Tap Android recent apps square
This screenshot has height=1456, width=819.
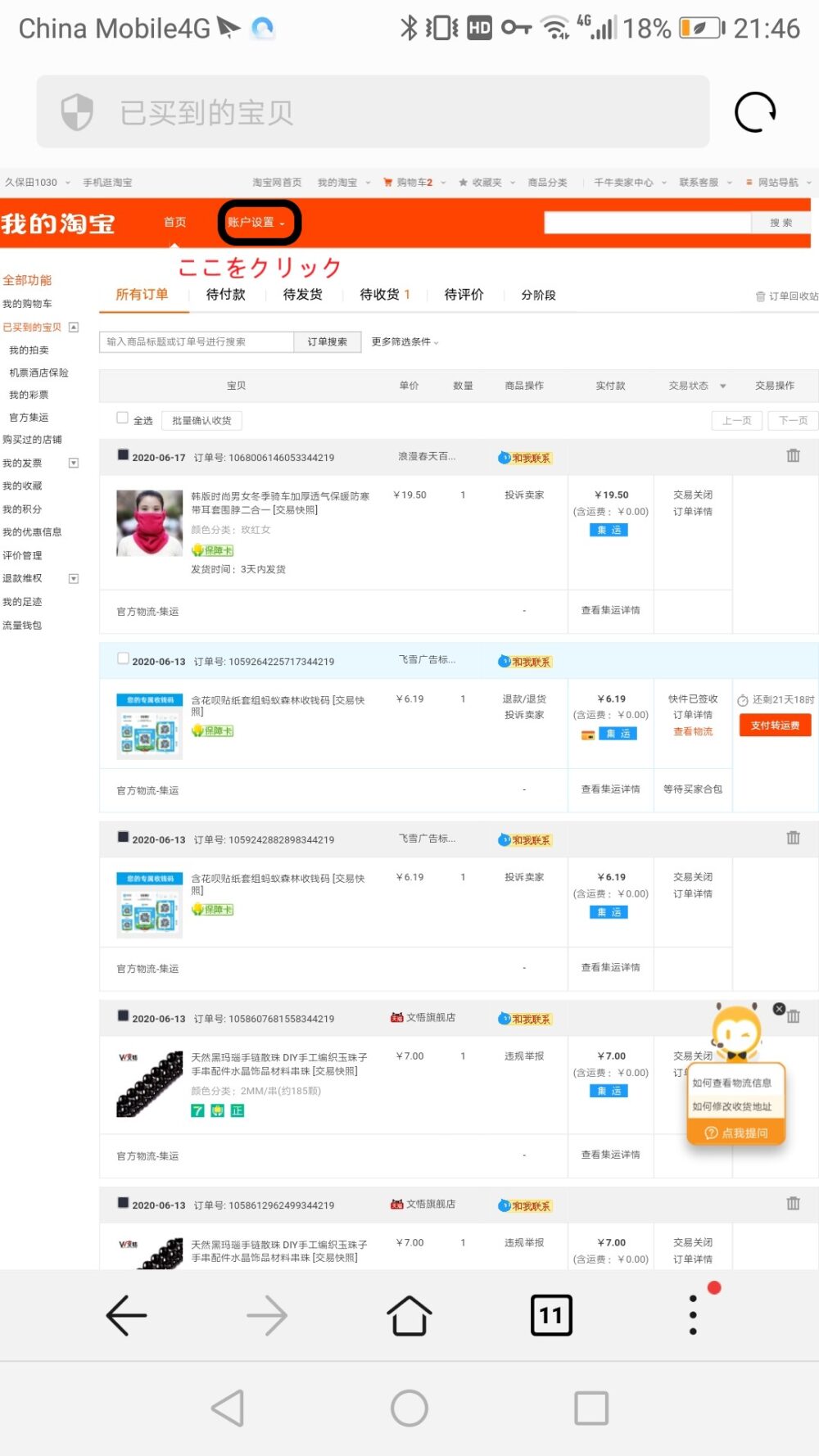[x=590, y=1409]
